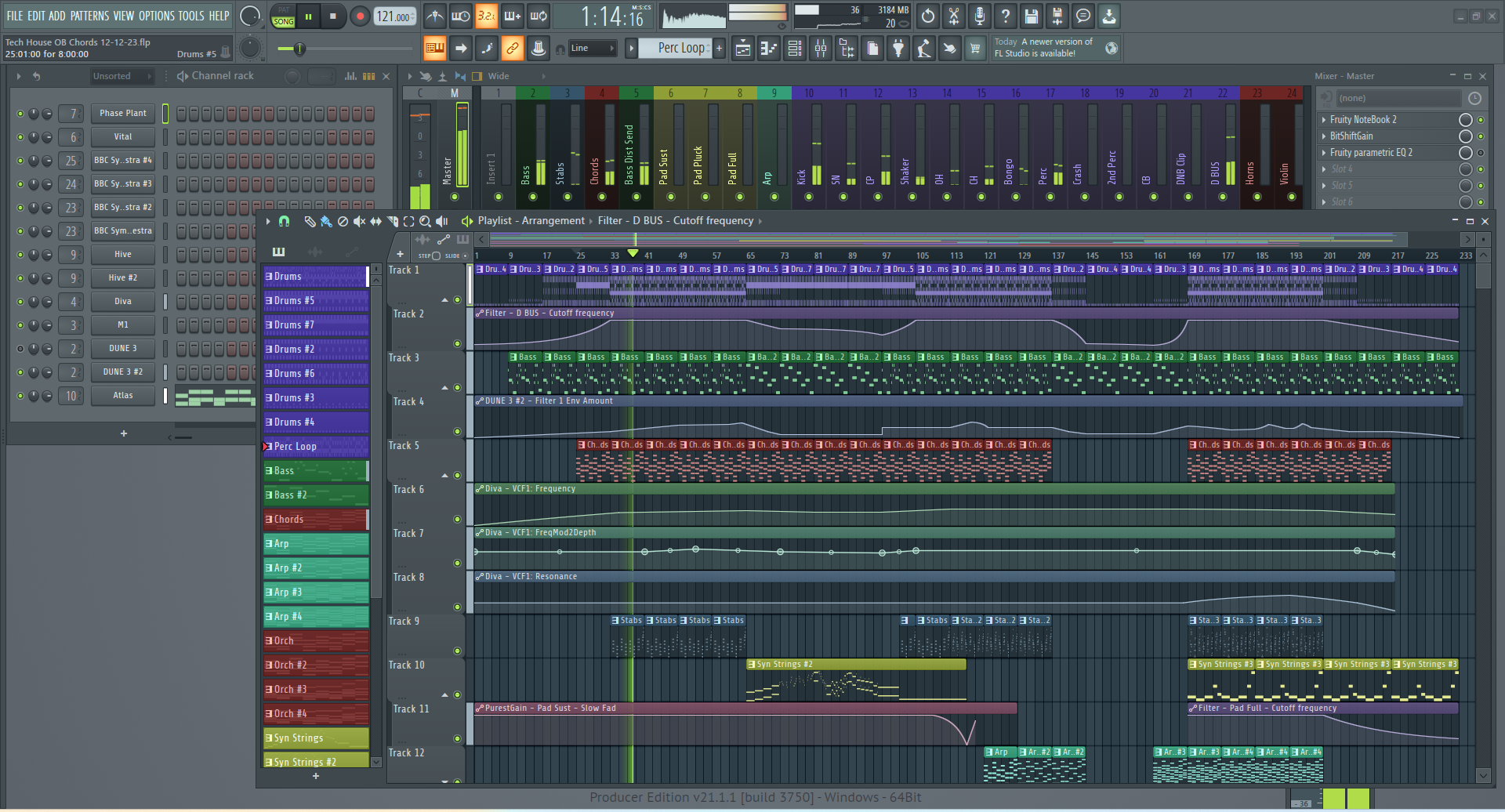Add a new pattern with plus button
Screen dimensions: 1505x812
(719, 49)
